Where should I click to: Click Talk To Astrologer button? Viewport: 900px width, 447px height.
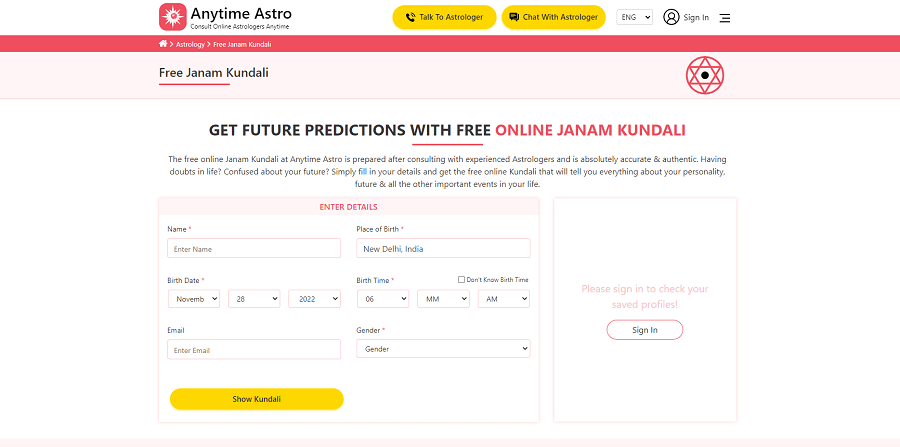(444, 17)
